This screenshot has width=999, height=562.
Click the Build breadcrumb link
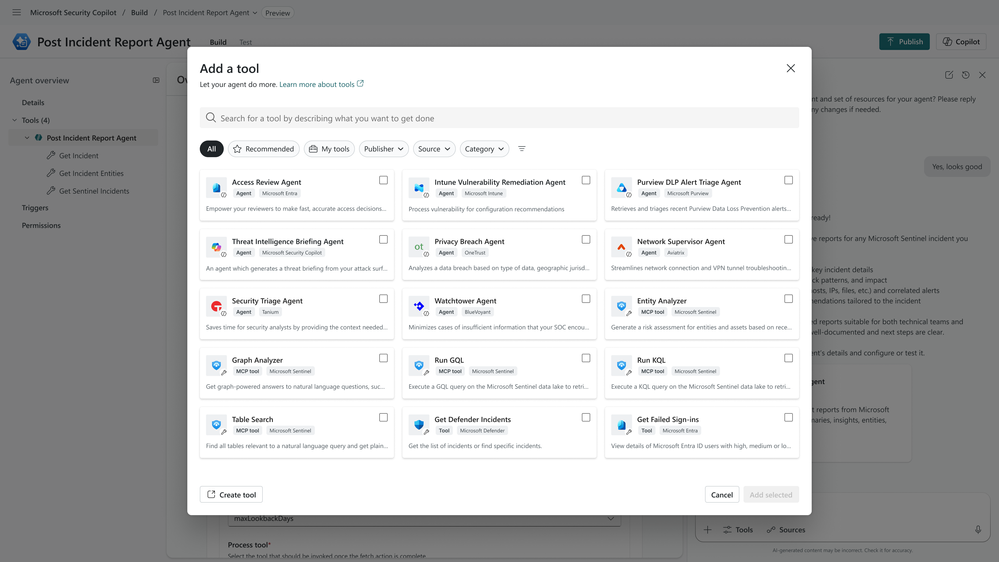140,12
